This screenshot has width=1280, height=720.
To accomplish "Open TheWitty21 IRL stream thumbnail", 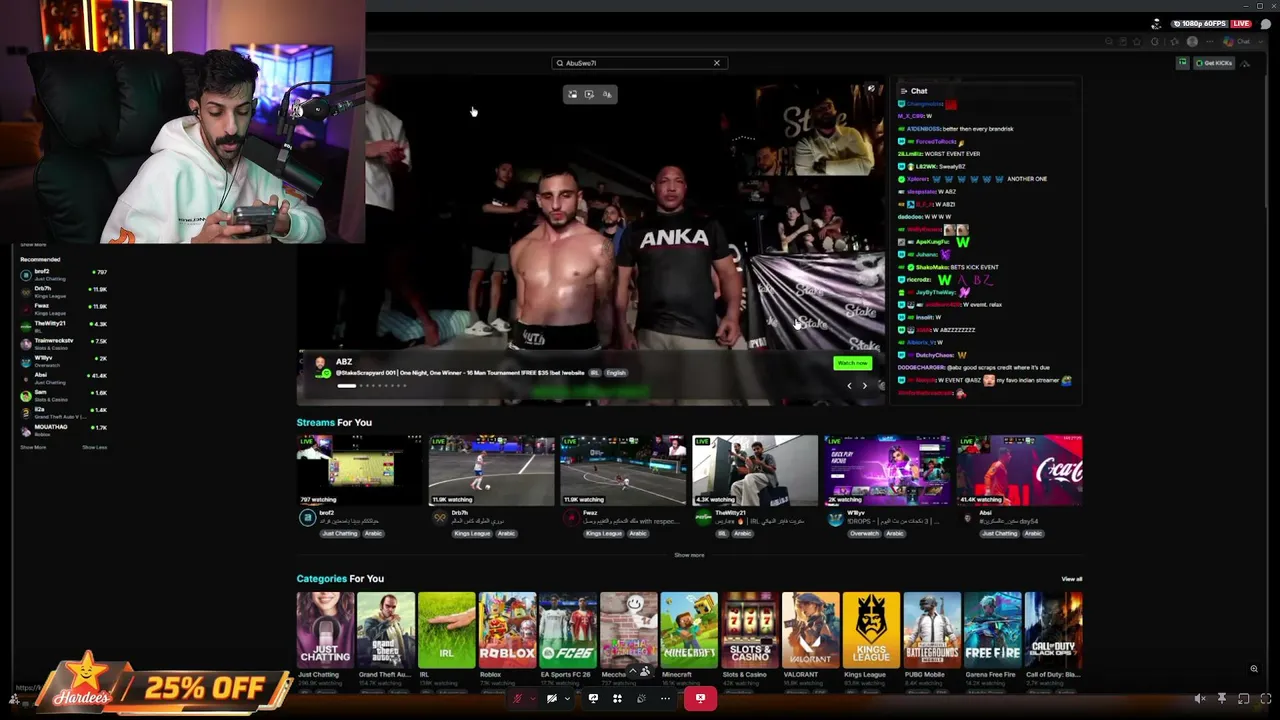I will pos(755,470).
